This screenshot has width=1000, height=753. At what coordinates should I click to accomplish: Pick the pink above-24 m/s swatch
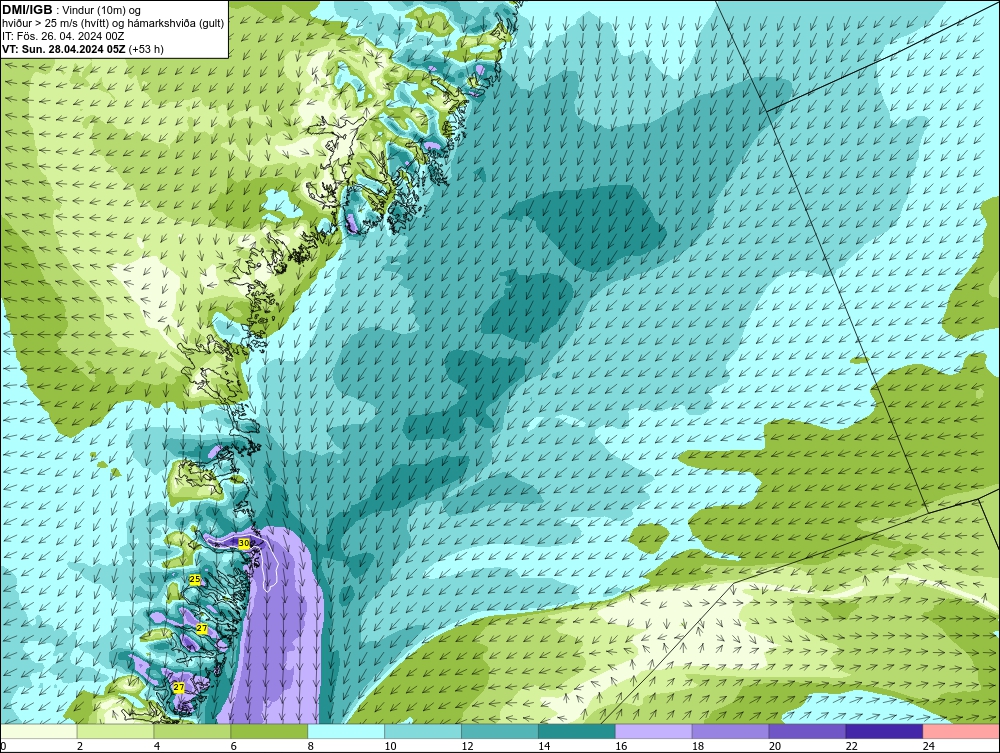pyautogui.click(x=961, y=731)
